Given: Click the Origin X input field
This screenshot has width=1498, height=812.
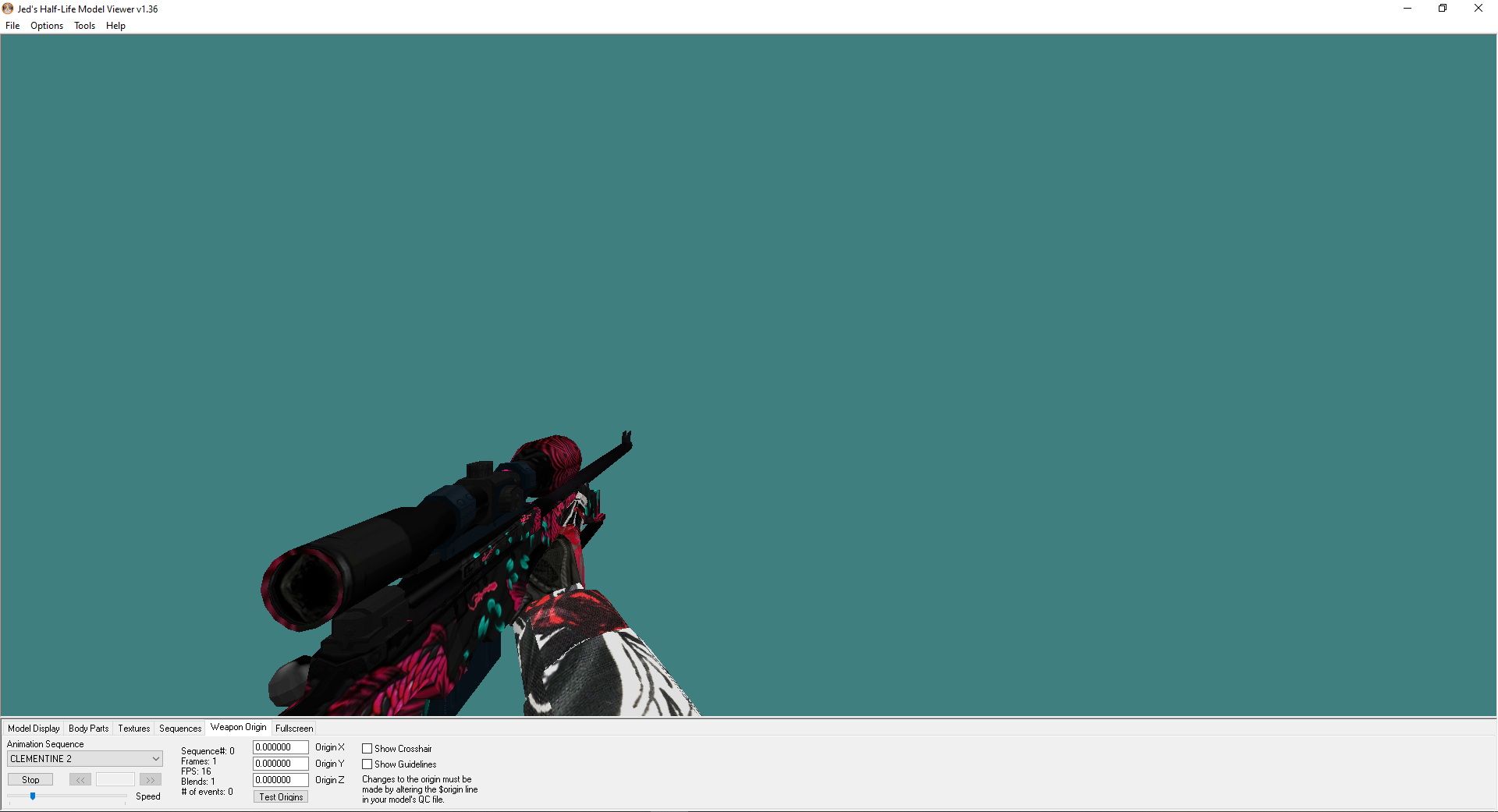Looking at the screenshot, I should [281, 747].
